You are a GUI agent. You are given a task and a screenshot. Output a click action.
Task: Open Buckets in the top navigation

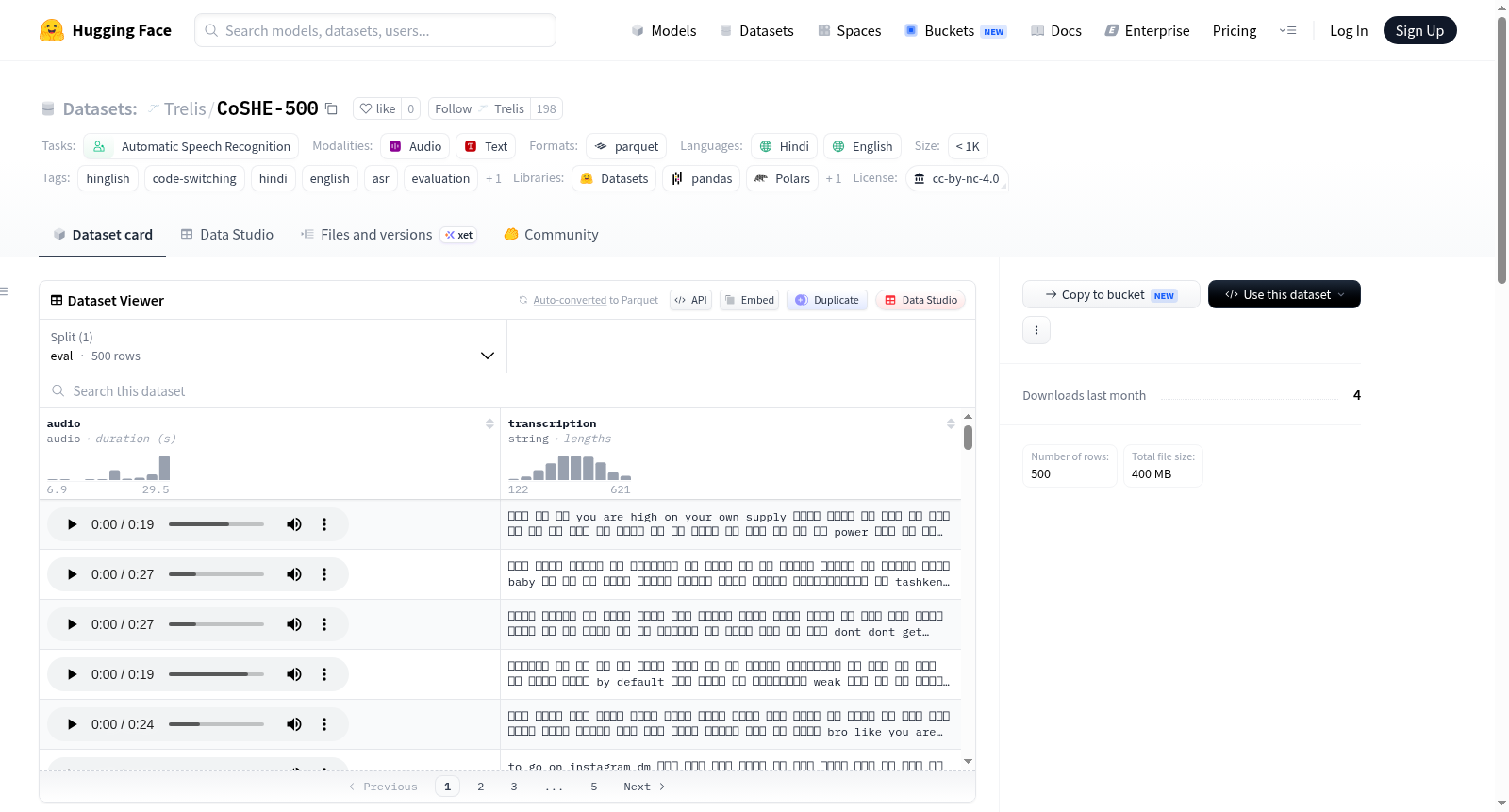955,31
